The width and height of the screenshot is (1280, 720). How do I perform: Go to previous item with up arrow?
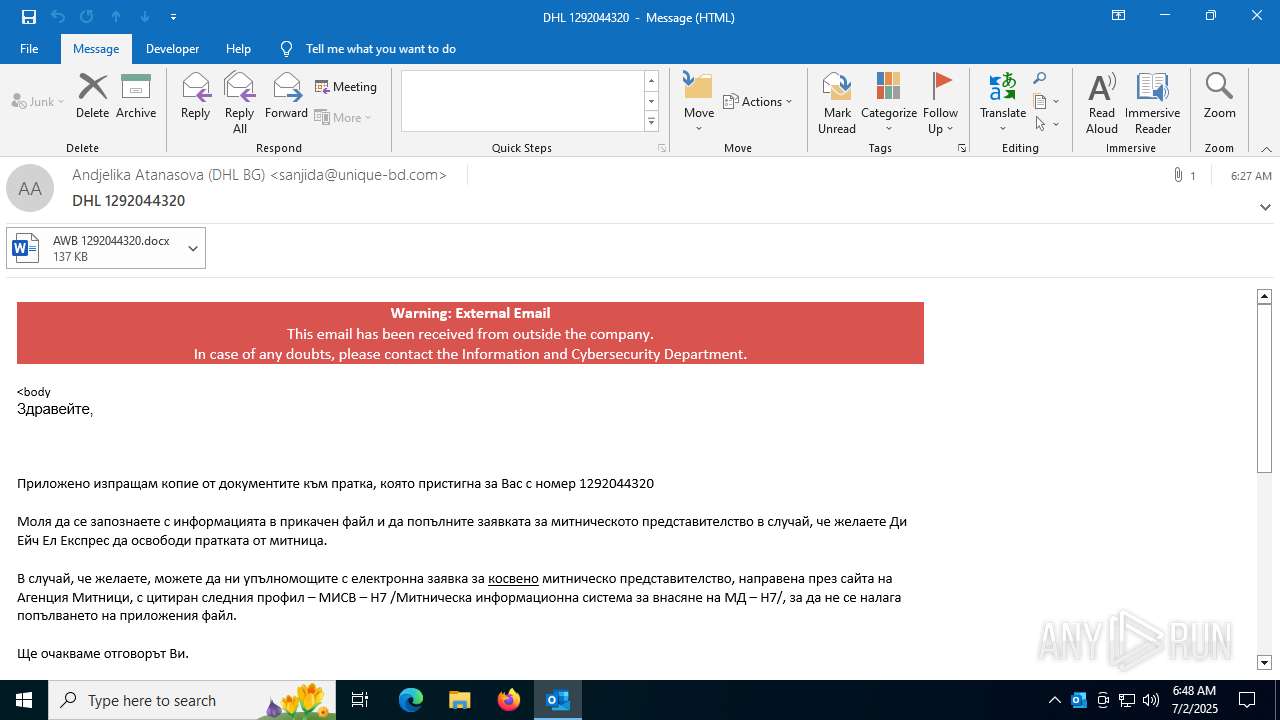pyautogui.click(x=116, y=16)
